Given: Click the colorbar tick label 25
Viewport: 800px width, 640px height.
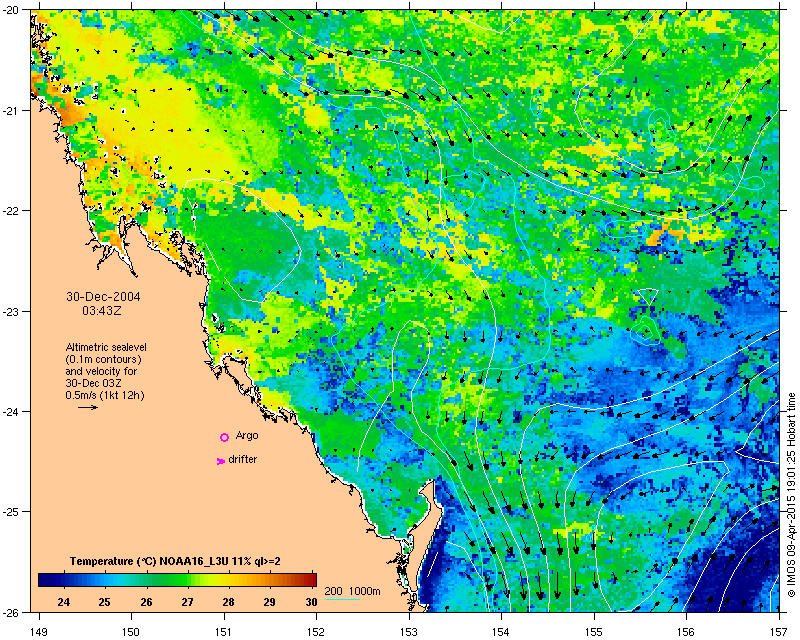Looking at the screenshot, I should tap(105, 602).
